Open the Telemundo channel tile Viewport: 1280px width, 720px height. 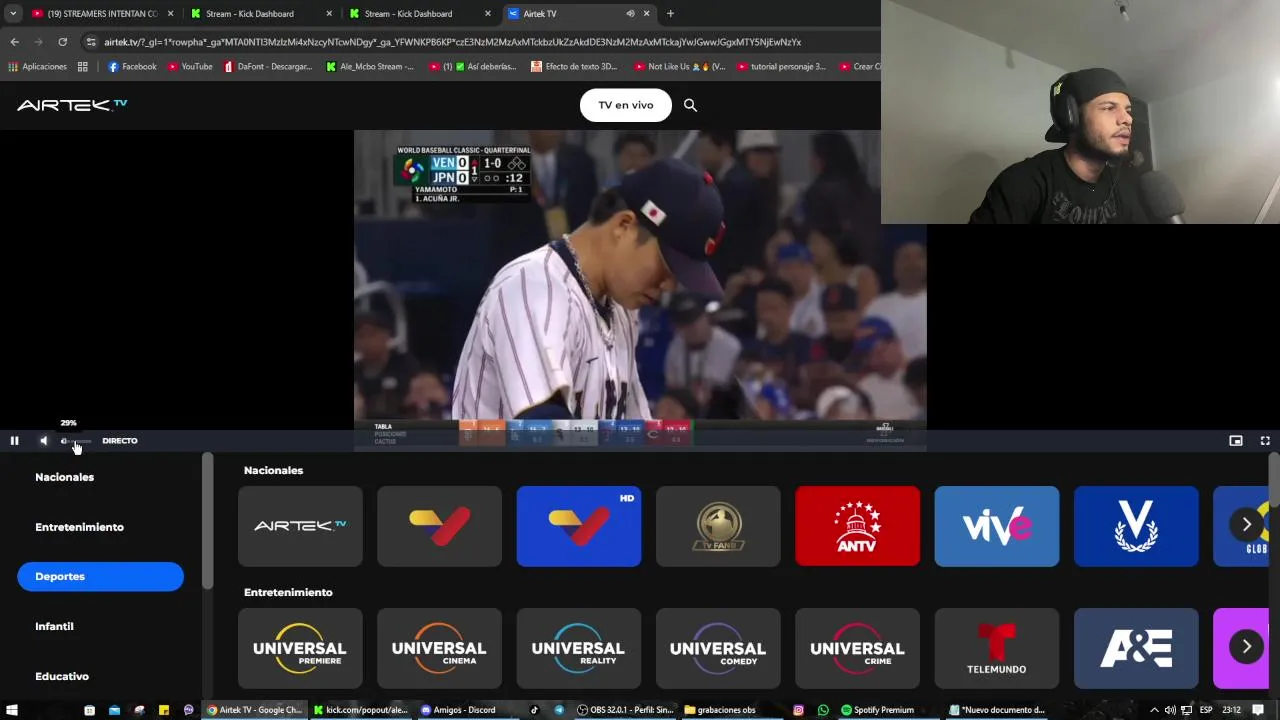tap(997, 648)
